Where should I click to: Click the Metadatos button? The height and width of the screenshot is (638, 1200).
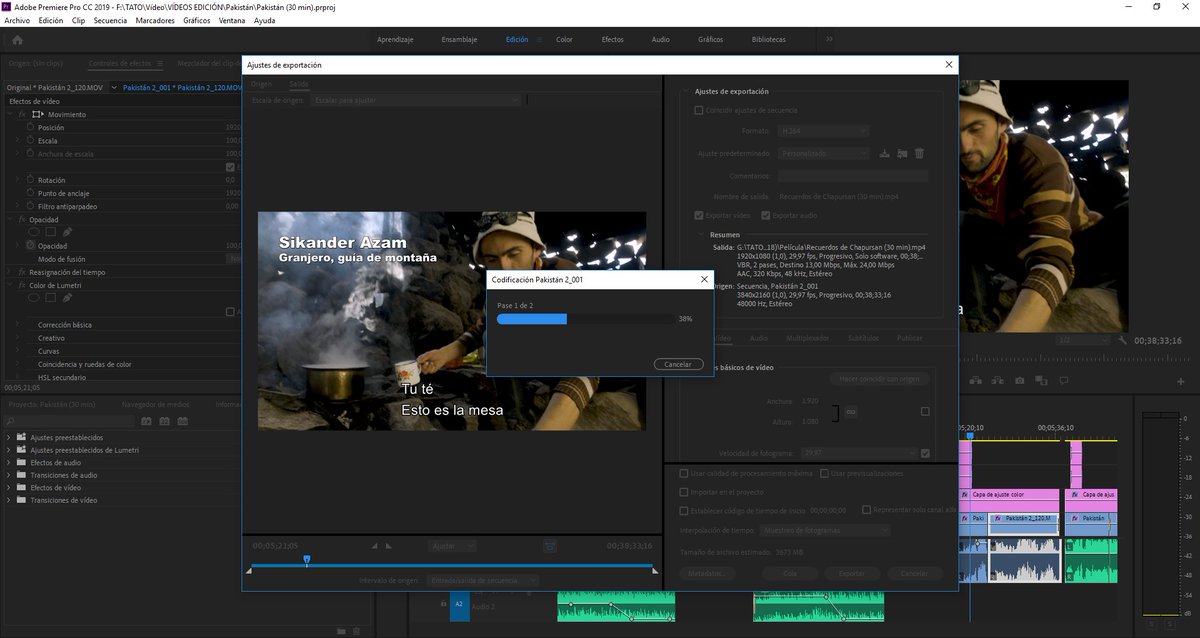click(709, 573)
